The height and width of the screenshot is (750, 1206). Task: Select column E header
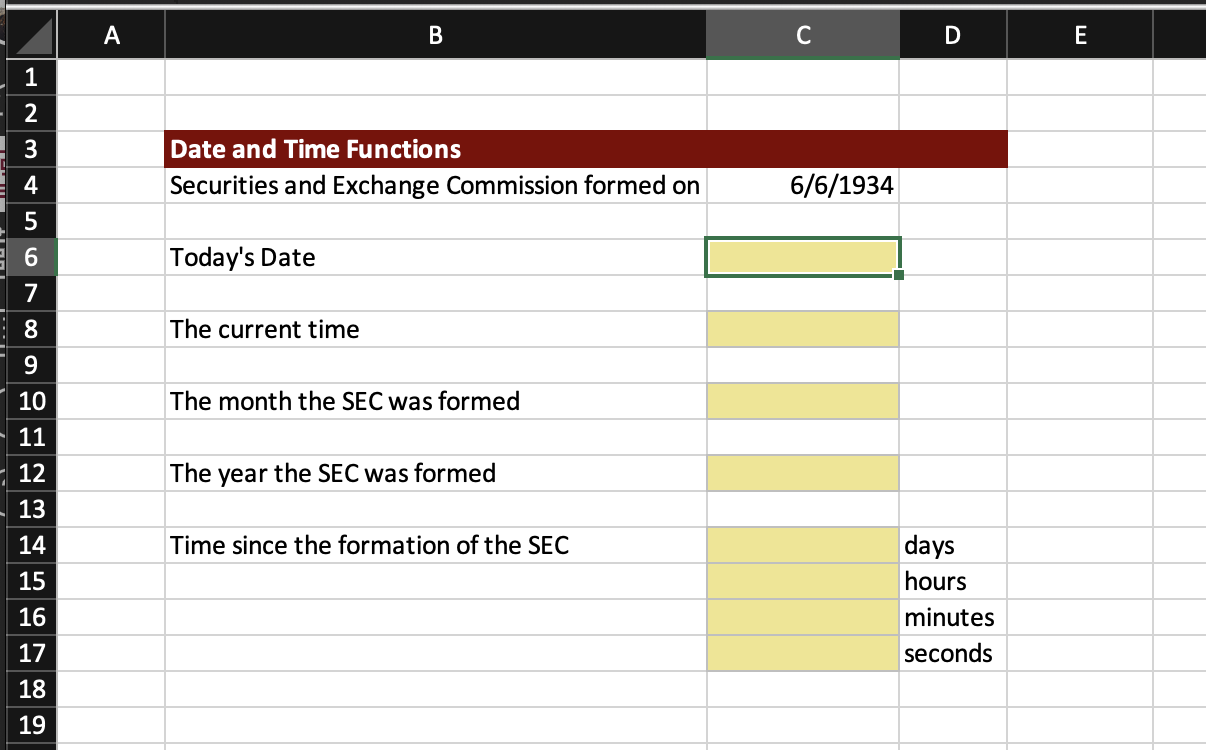1080,35
